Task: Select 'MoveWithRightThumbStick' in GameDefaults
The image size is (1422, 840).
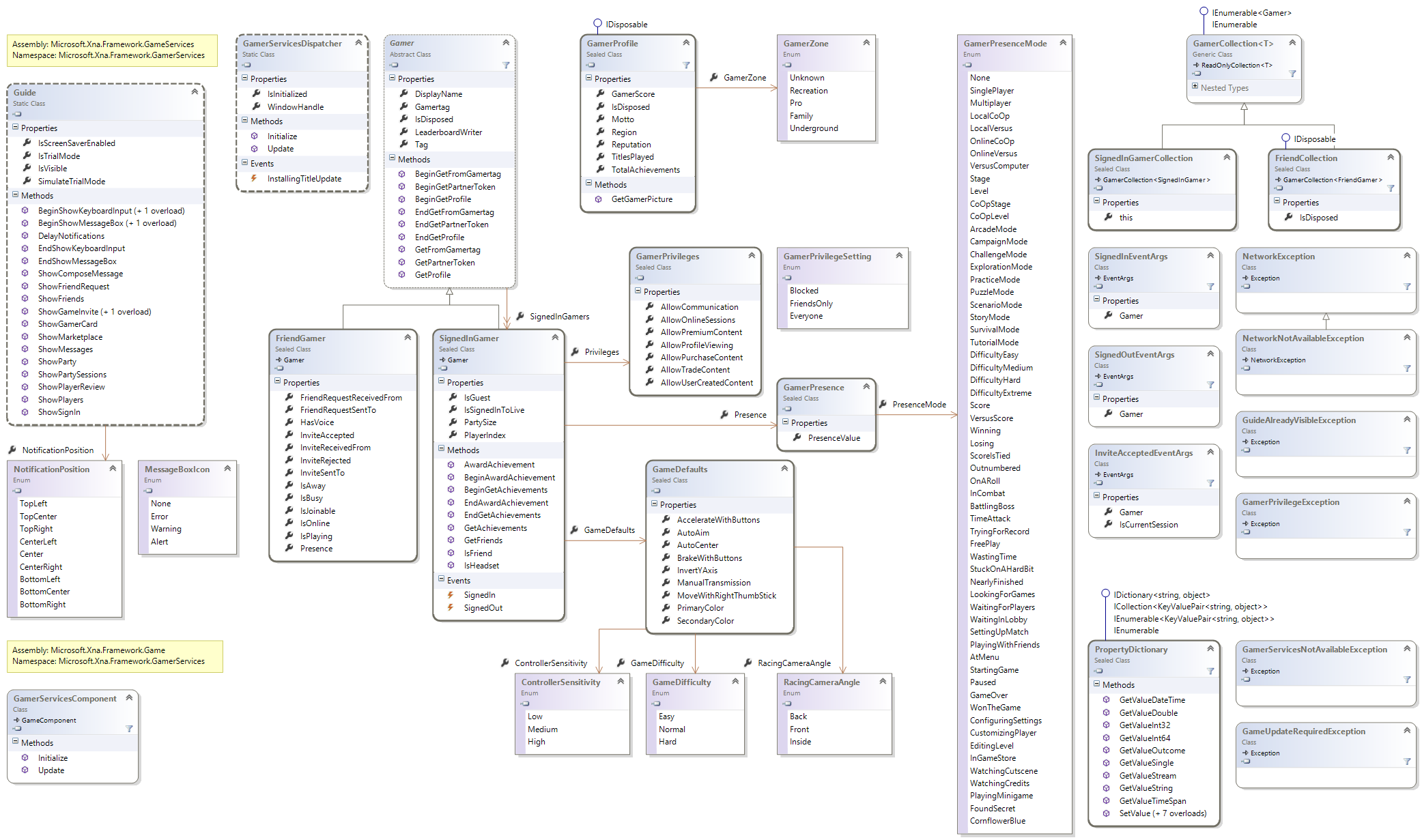Action: pyautogui.click(x=726, y=596)
